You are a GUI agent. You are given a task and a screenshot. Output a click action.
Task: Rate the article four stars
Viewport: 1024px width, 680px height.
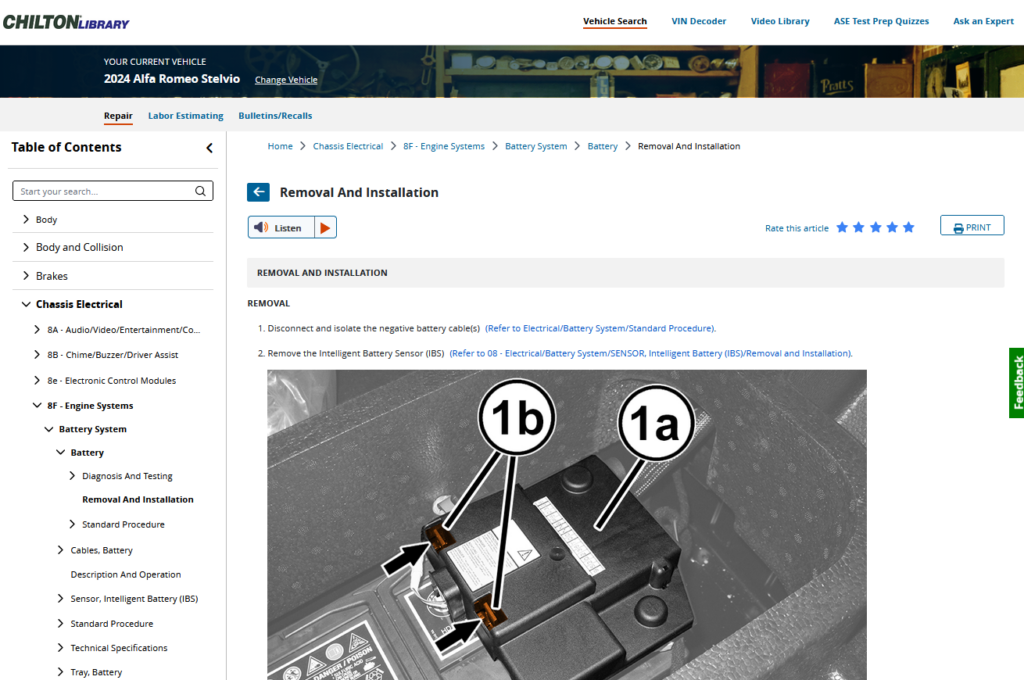tap(892, 227)
